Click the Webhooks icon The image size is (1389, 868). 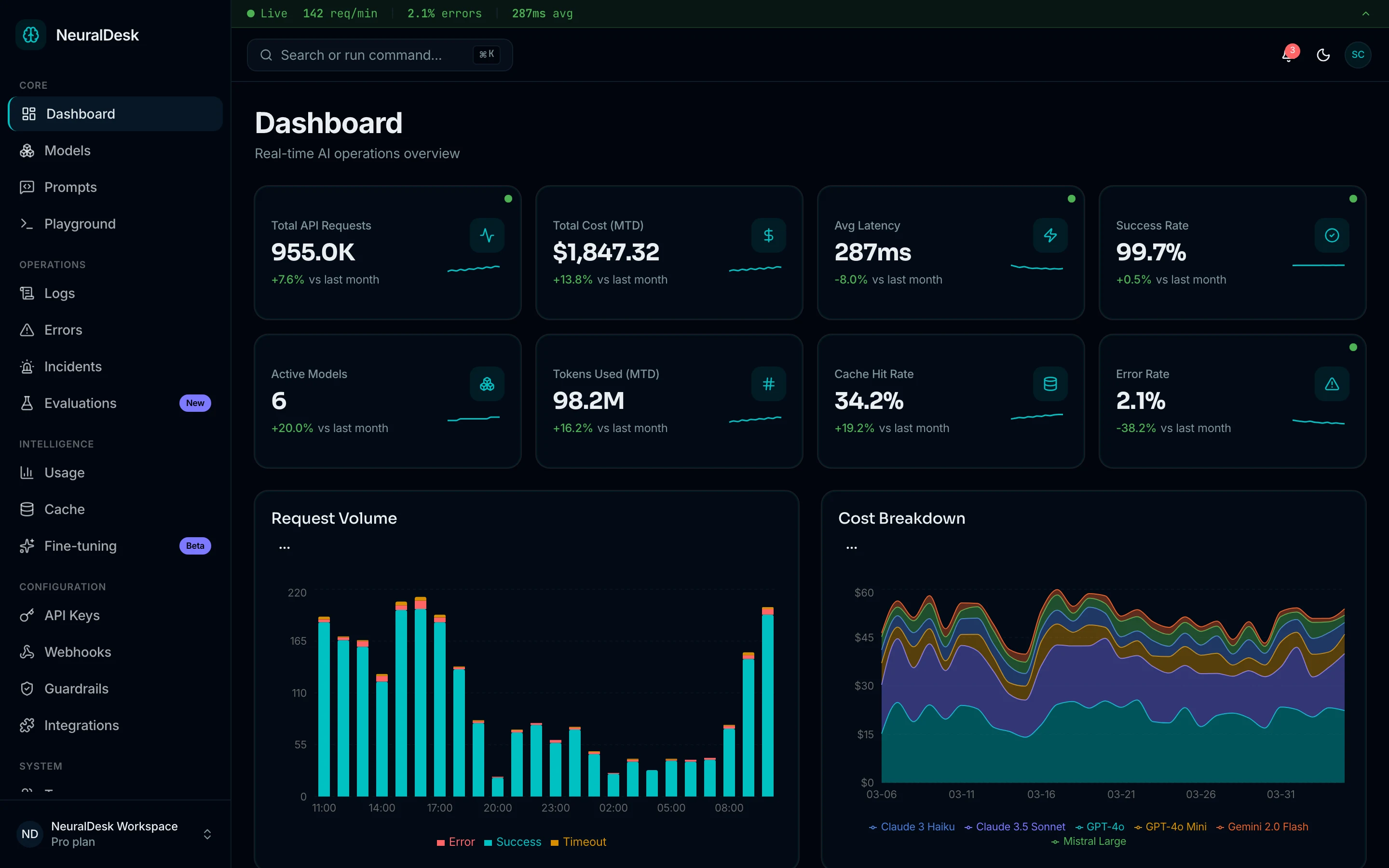tap(27, 652)
